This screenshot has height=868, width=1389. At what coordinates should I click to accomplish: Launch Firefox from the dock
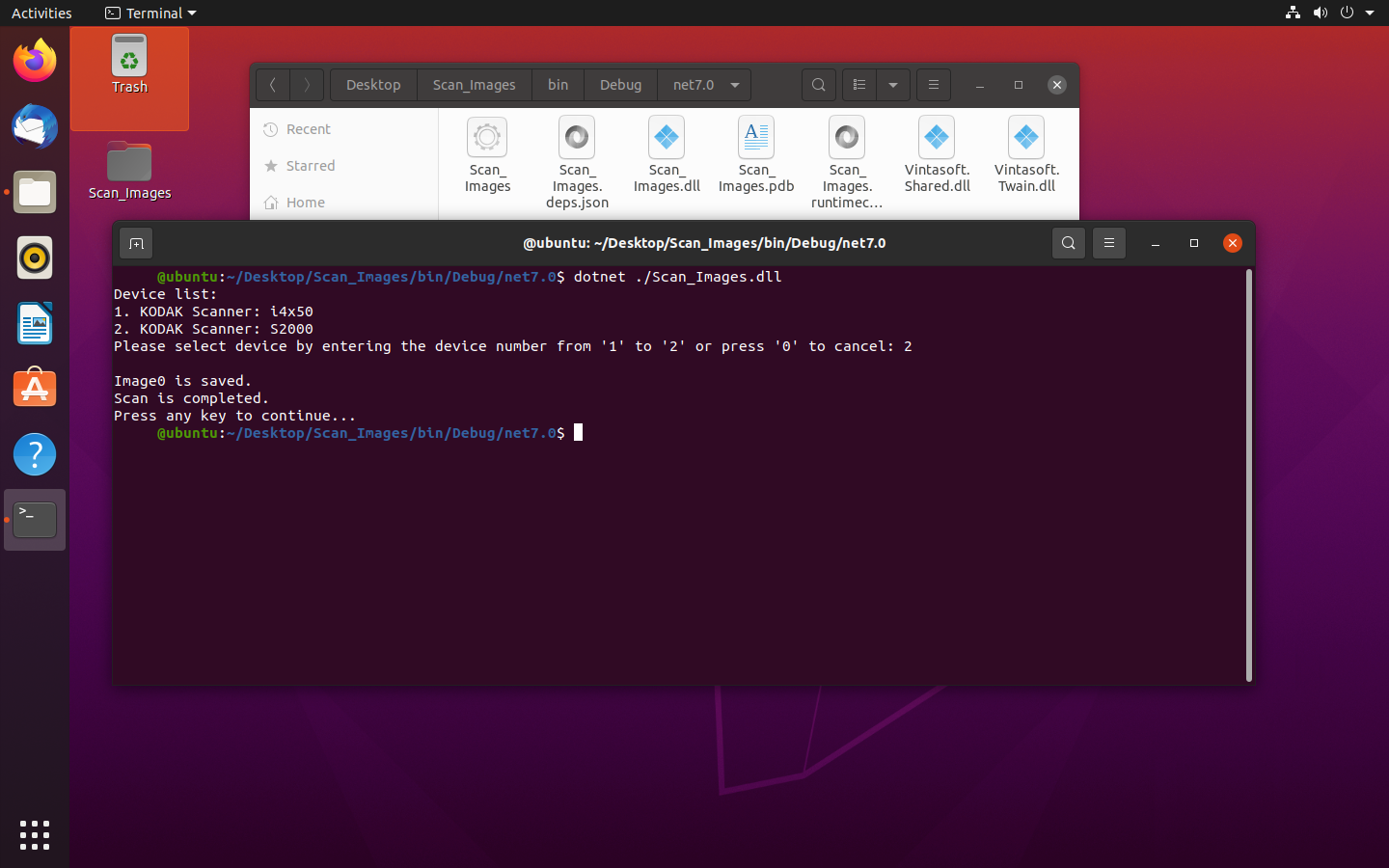pyautogui.click(x=35, y=62)
